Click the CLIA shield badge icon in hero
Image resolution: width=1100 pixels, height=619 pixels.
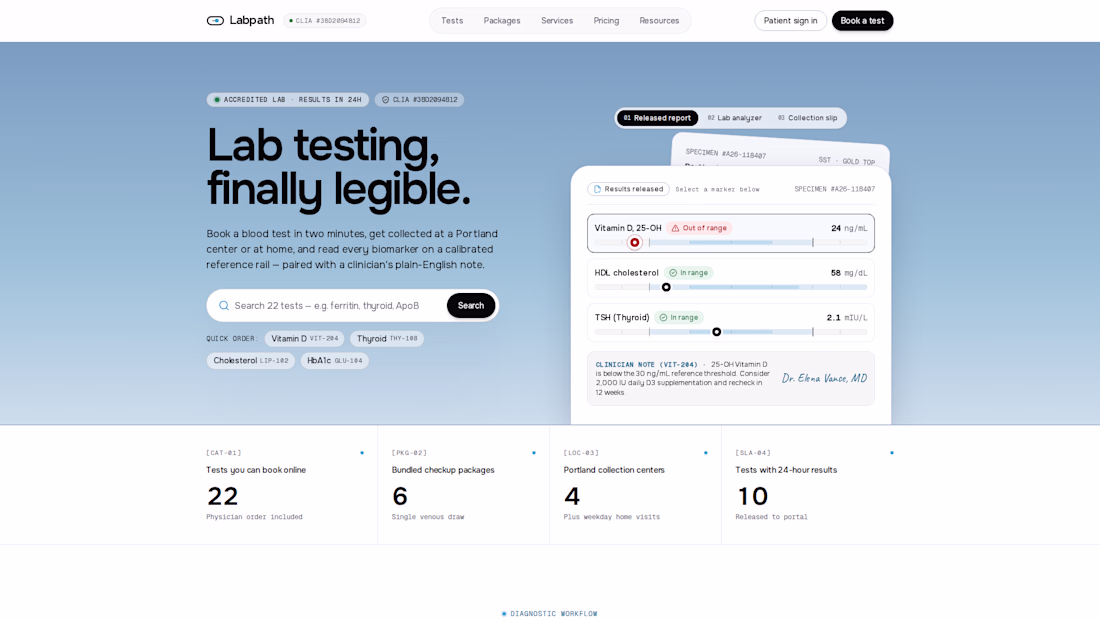[385, 100]
